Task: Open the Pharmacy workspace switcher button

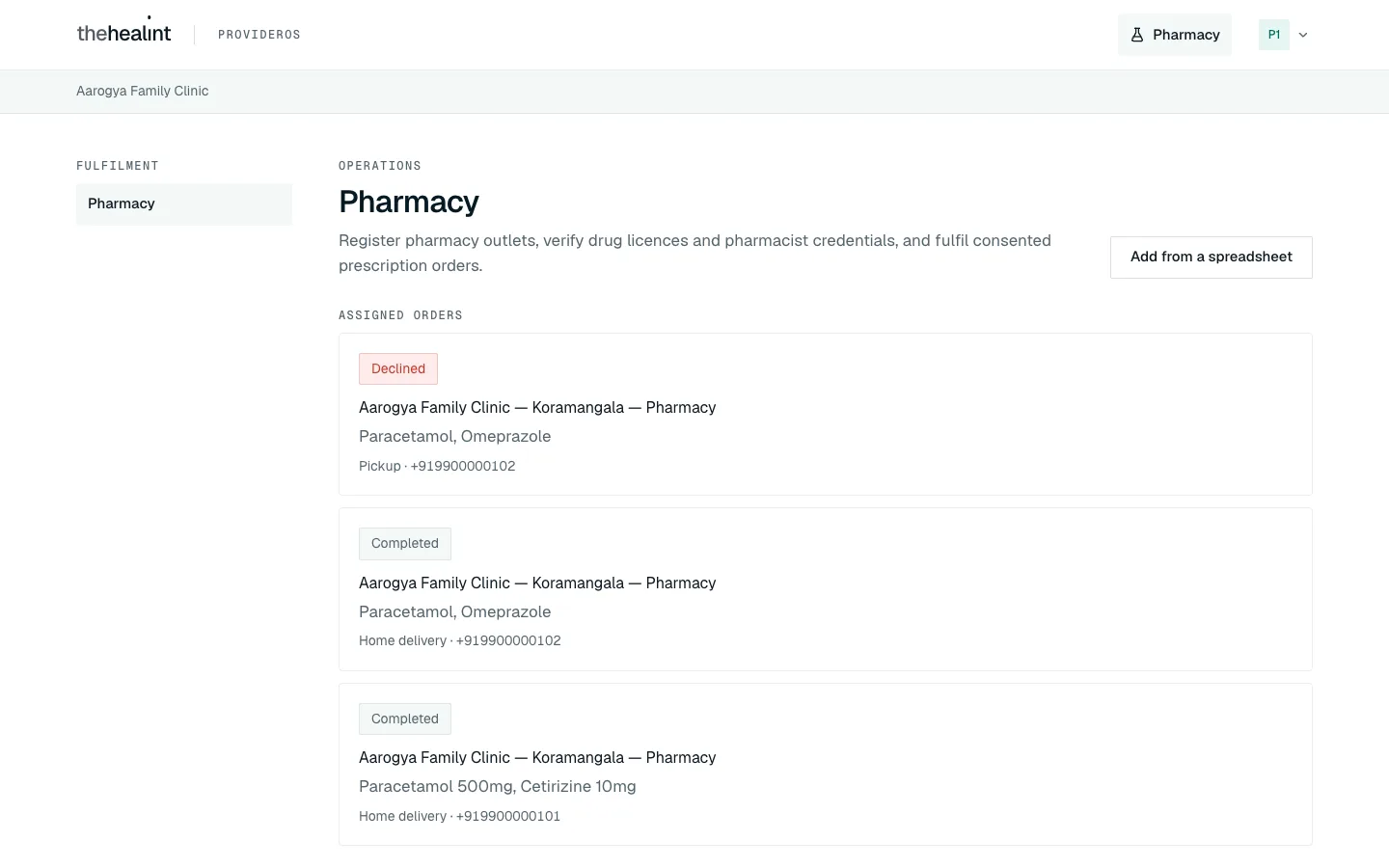Action: [x=1175, y=35]
